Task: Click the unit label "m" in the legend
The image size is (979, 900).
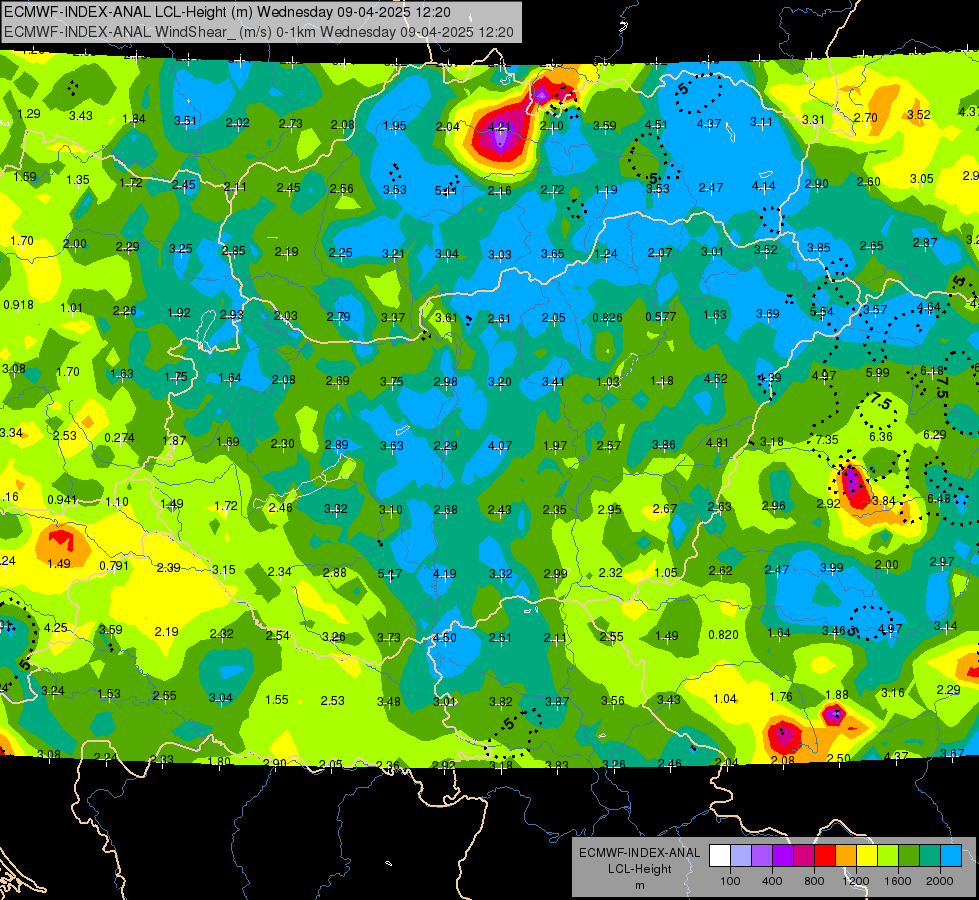Action: click(x=639, y=885)
